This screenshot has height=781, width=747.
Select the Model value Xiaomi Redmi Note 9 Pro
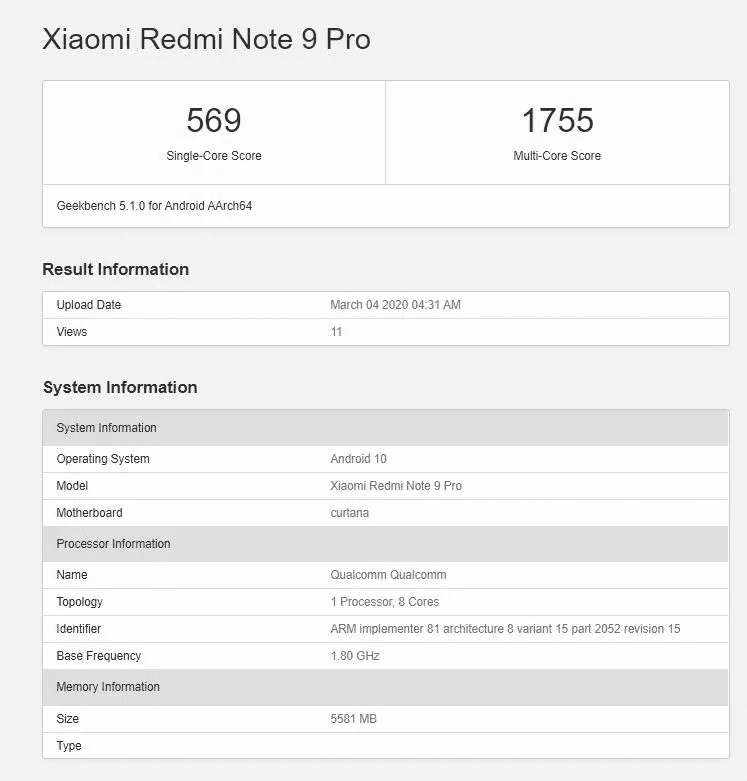[x=396, y=486]
